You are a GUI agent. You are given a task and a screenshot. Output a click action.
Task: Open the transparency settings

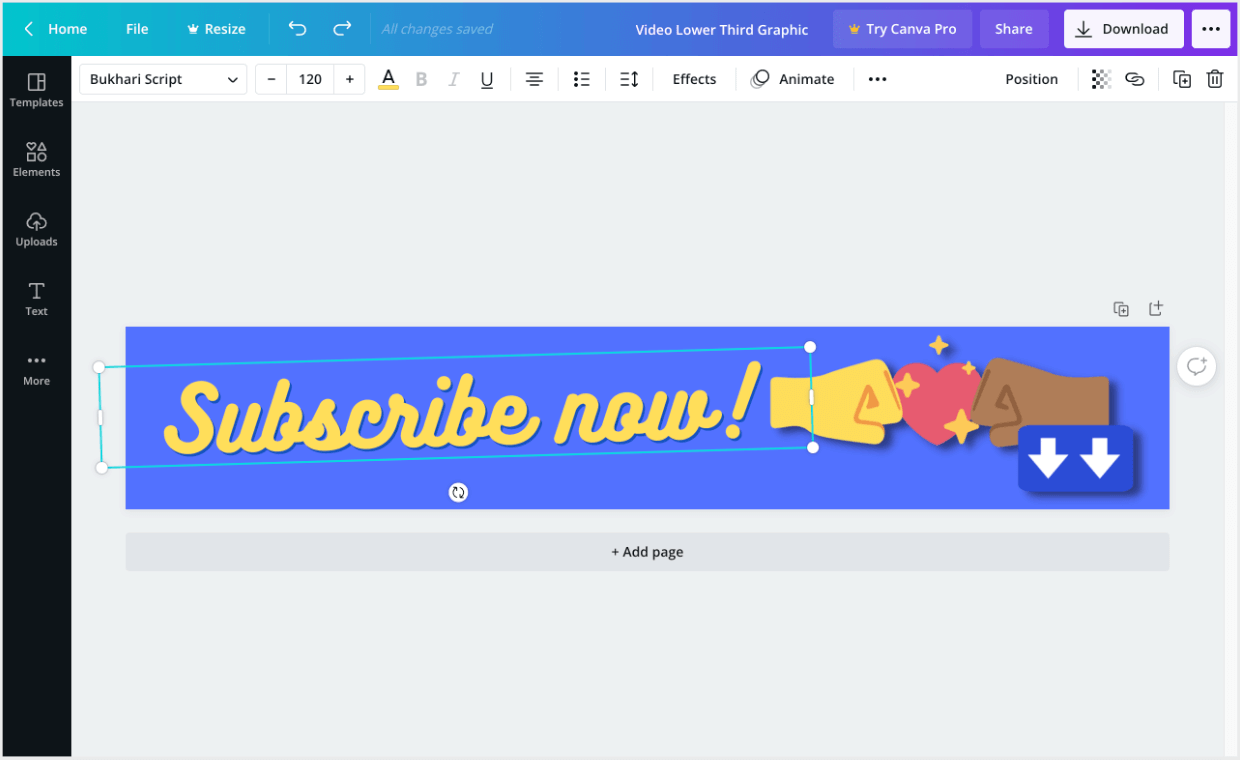1101,79
